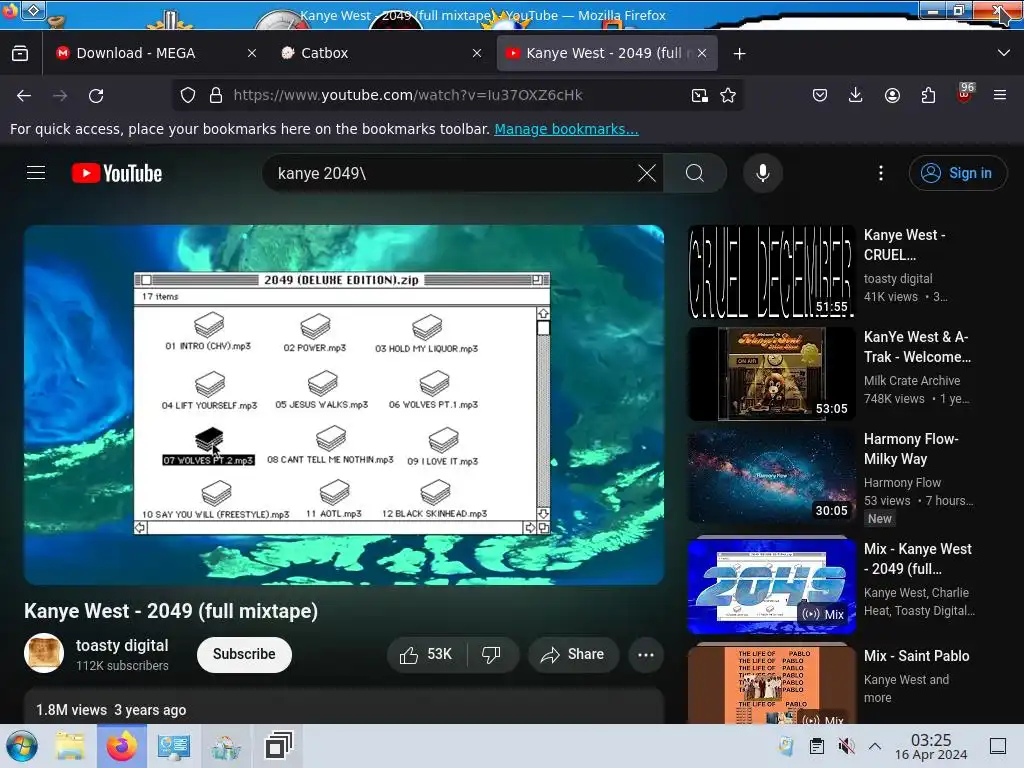The image size is (1024, 768).
Task: Sign in to YouTube
Action: pos(957,173)
